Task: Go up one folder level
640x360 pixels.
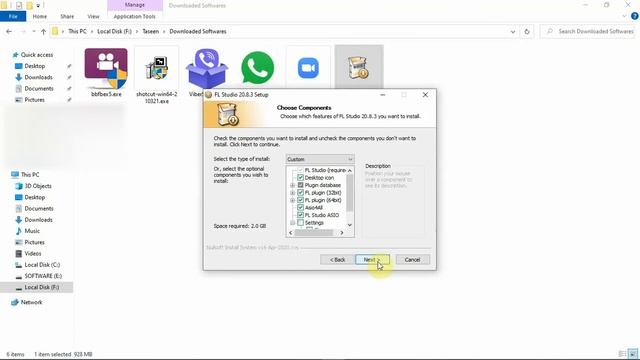Action: (x=43, y=31)
